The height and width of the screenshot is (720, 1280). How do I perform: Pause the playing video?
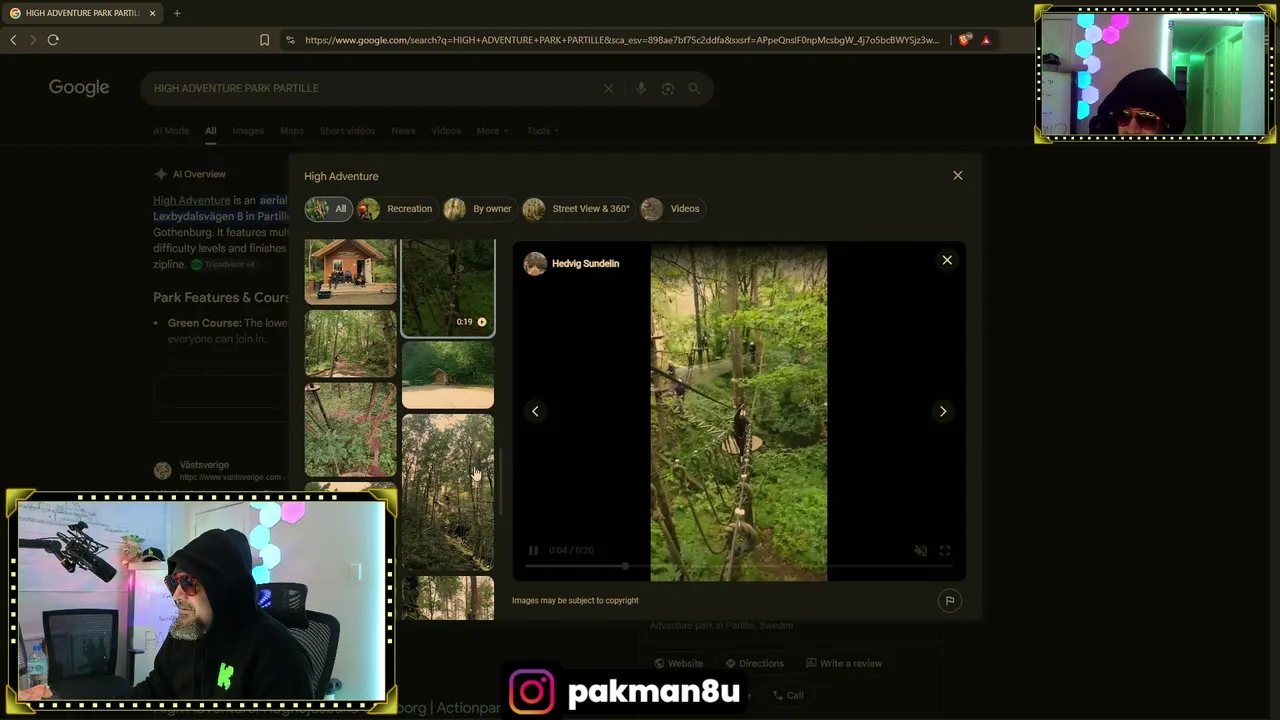pyautogui.click(x=533, y=550)
